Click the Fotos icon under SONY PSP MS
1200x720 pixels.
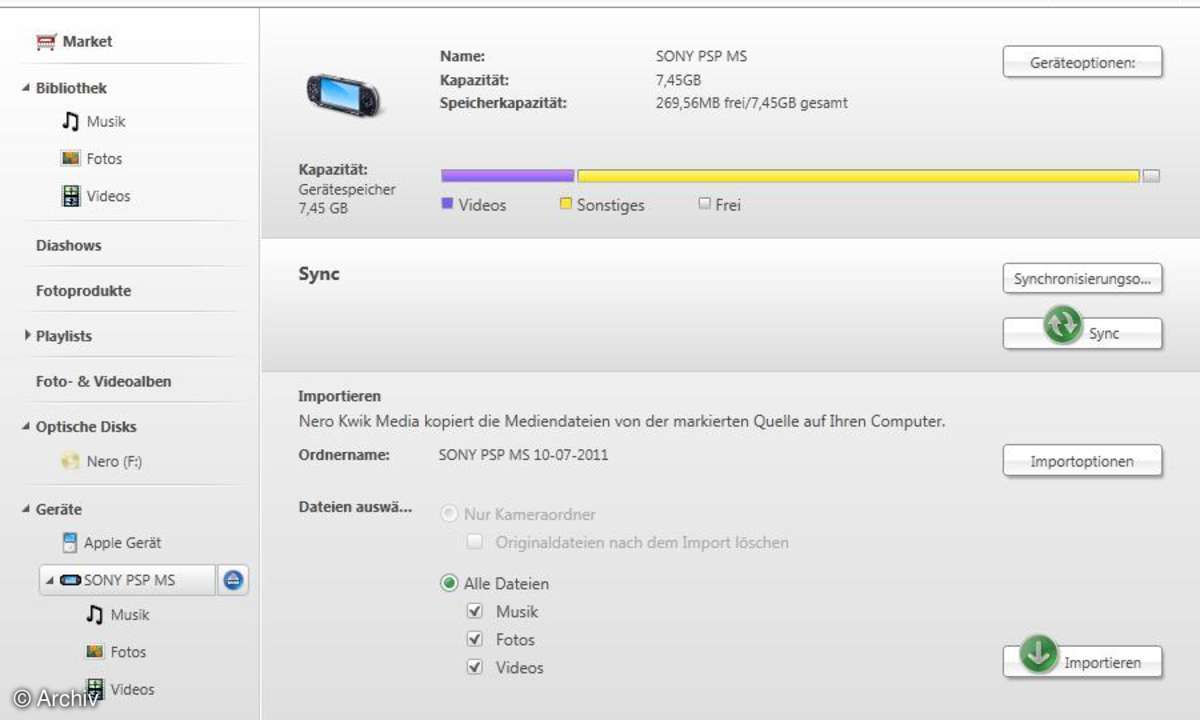coord(95,652)
